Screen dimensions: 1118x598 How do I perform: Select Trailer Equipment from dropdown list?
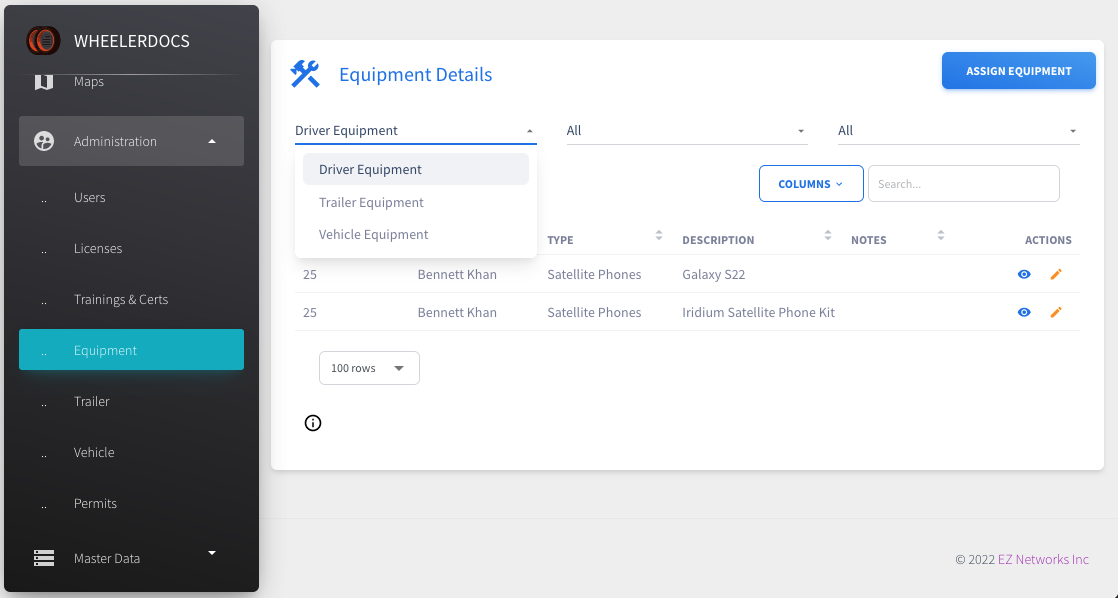click(x=371, y=202)
